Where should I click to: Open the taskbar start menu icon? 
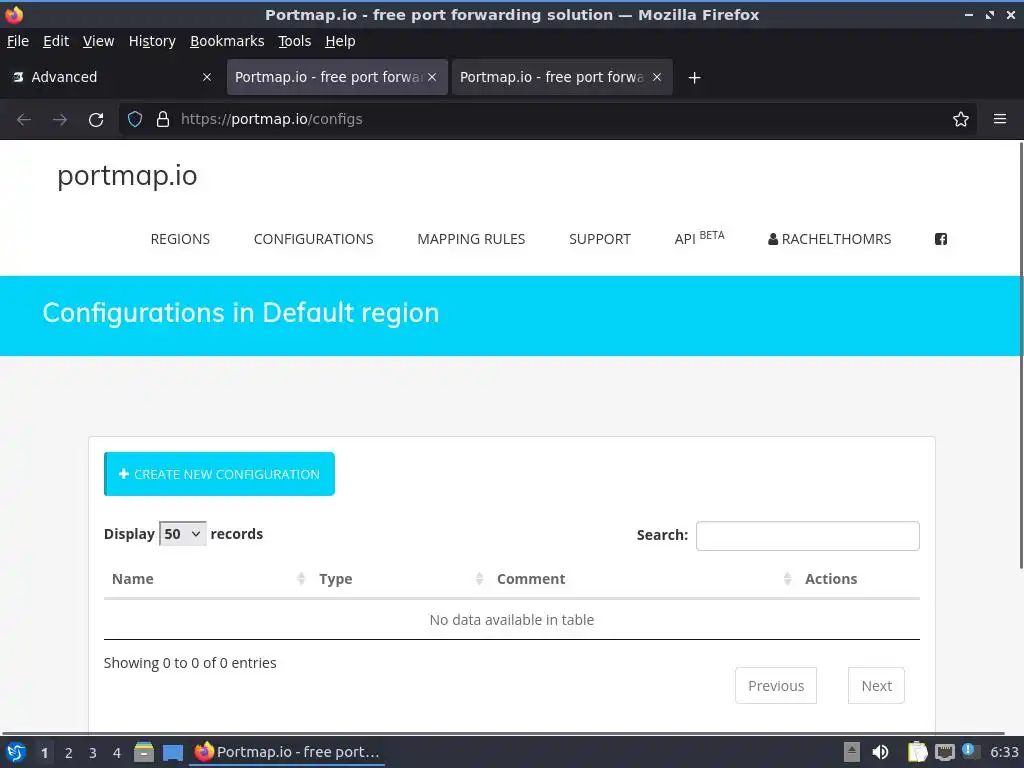point(16,752)
